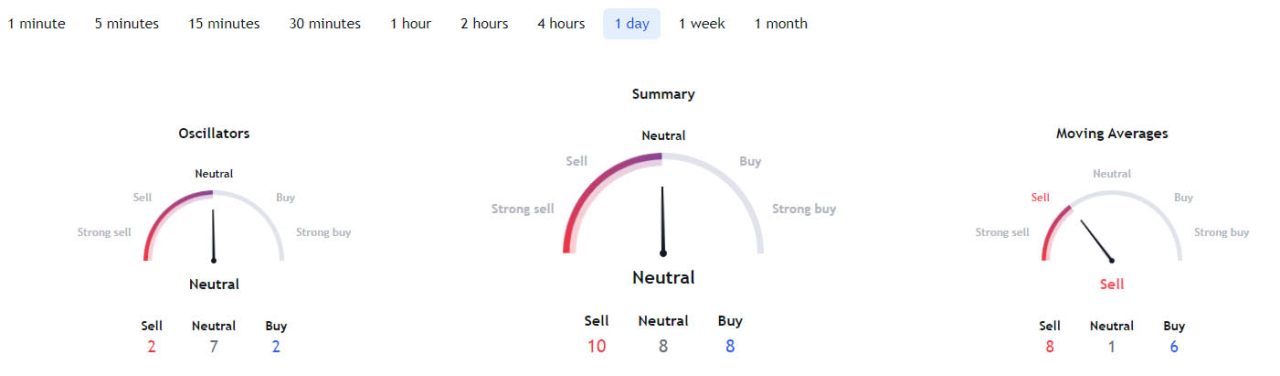Switch to the 1 hour tab
Image resolution: width=1280 pixels, height=376 pixels.
tap(411, 23)
